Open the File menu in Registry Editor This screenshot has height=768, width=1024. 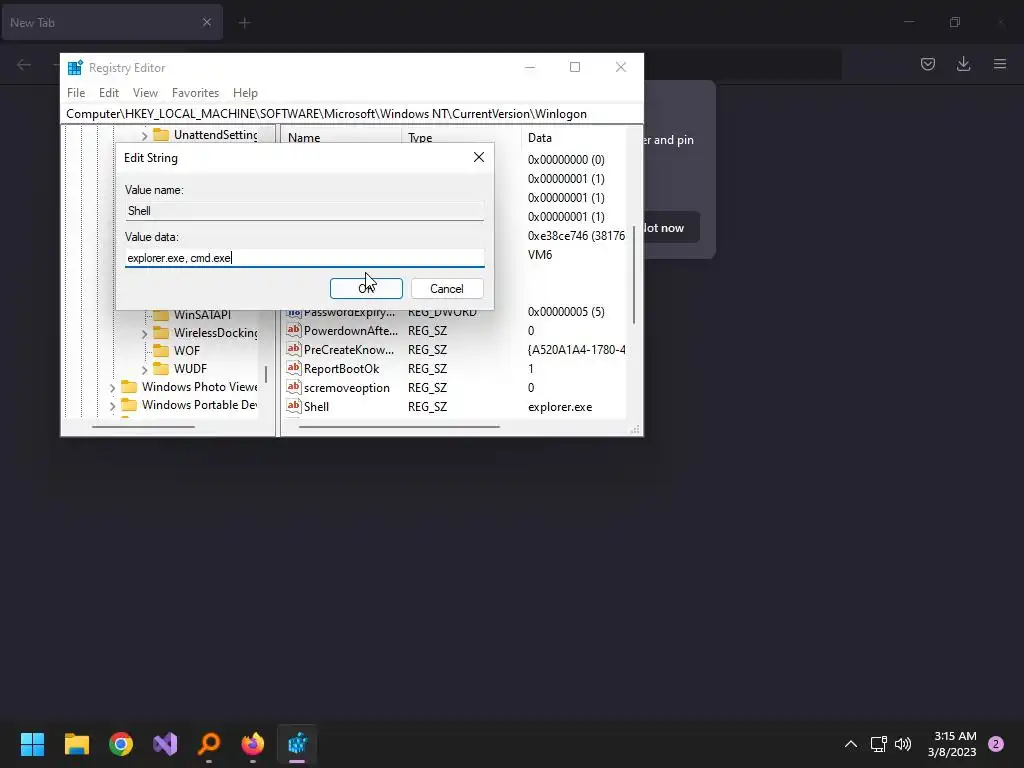point(76,93)
